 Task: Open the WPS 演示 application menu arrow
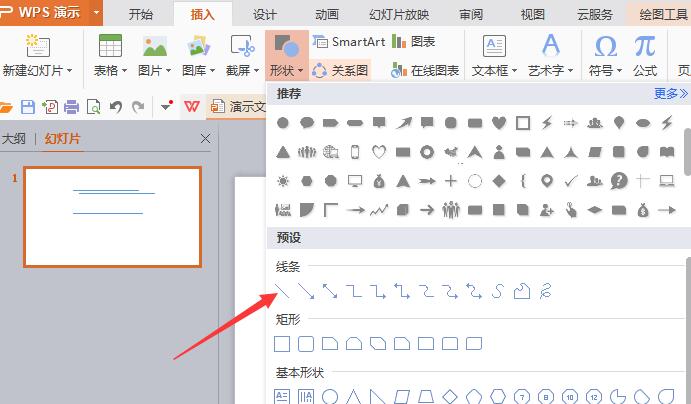pyautogui.click(x=97, y=12)
